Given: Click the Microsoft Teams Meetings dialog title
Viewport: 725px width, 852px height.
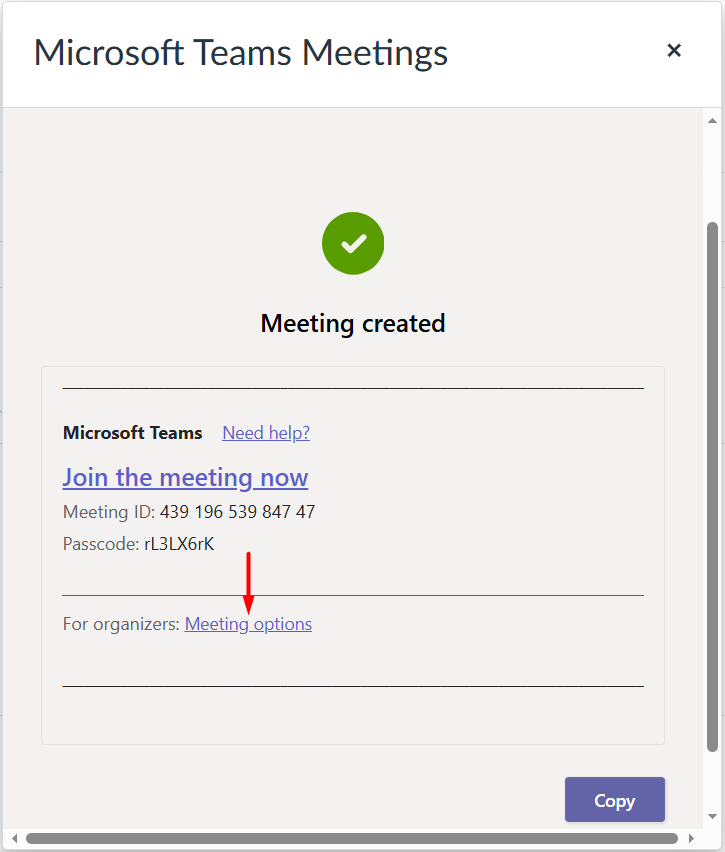Looking at the screenshot, I should tap(241, 52).
